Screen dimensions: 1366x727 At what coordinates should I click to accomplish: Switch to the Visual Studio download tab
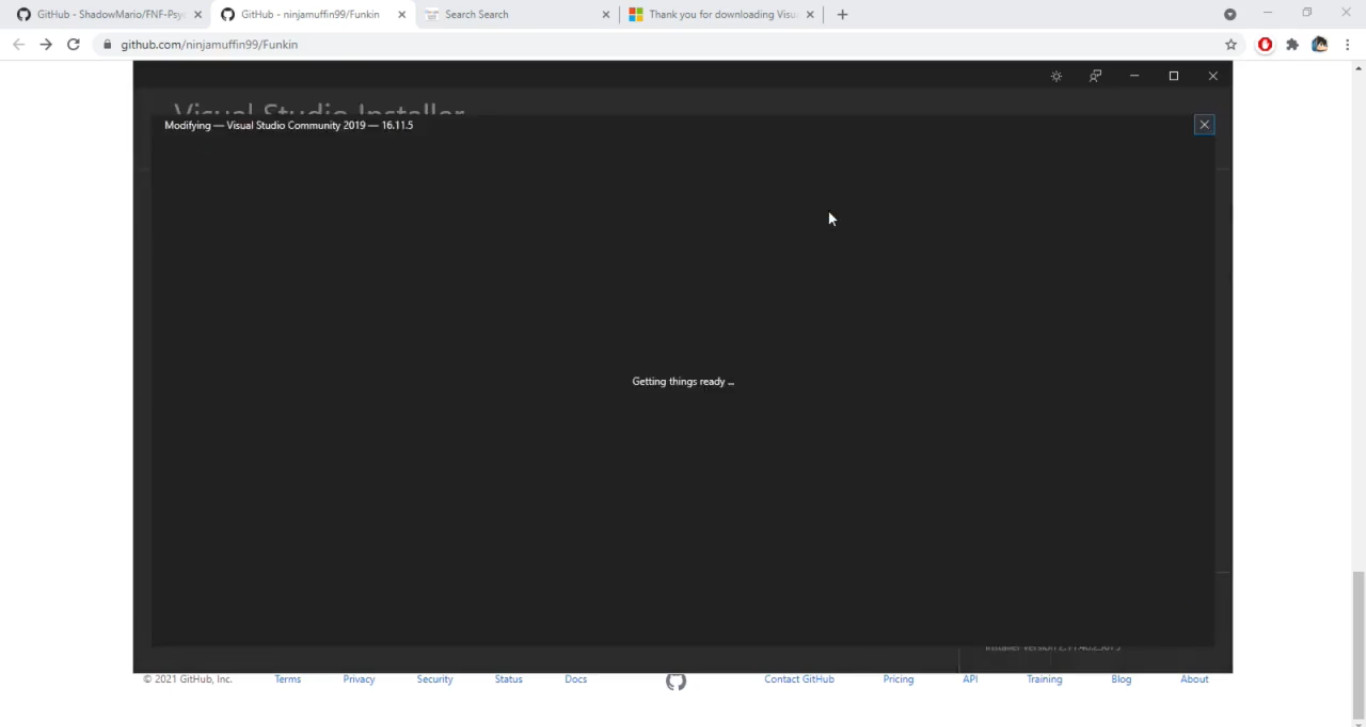pyautogui.click(x=720, y=14)
